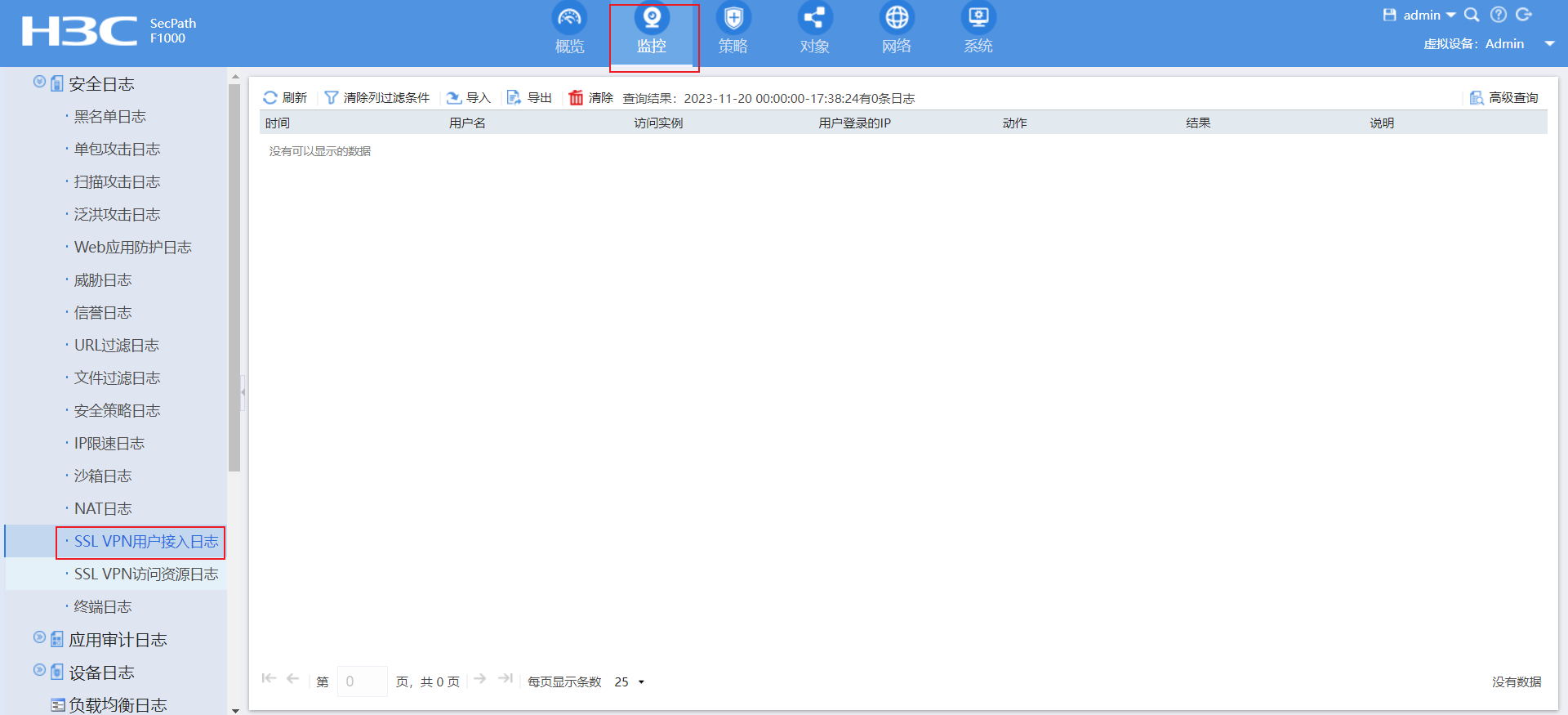
Task: Open 安全策略日志 in sidebar
Action: [117, 411]
